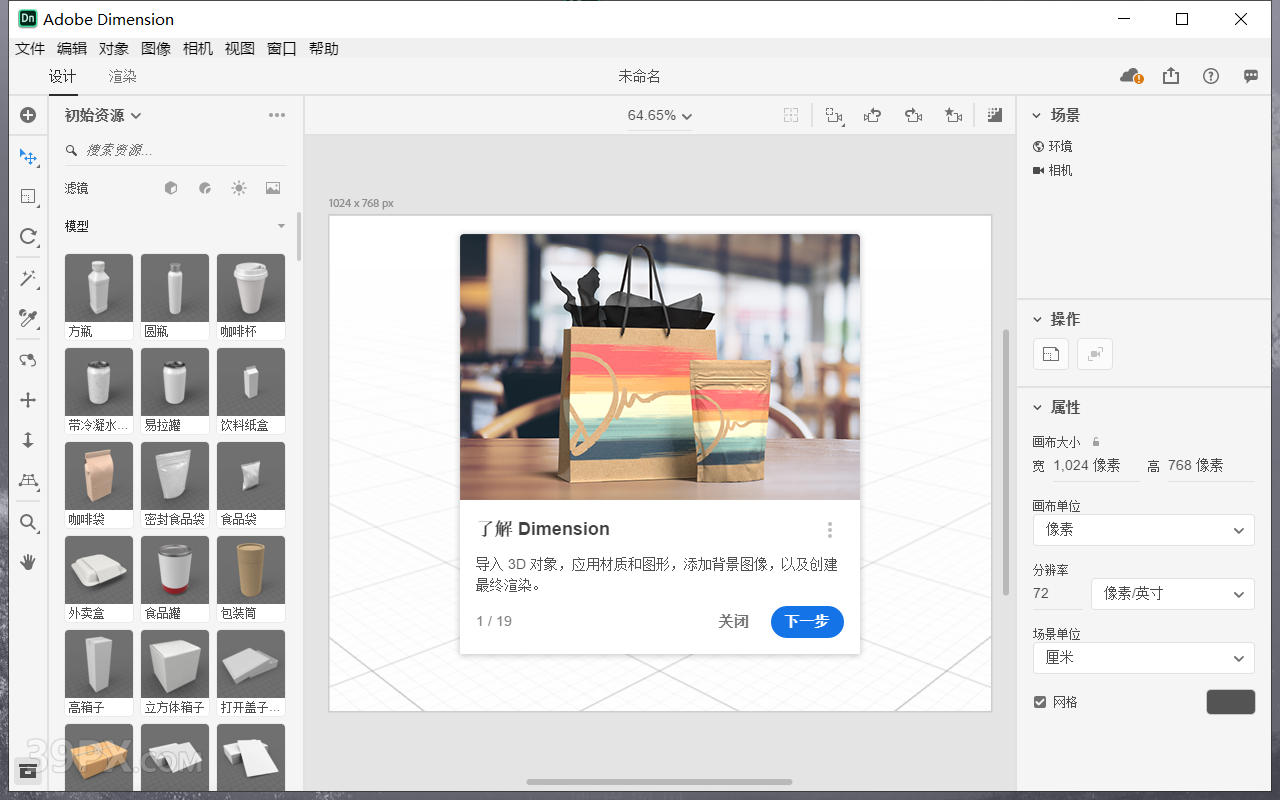Open the 窗口 menu

pyautogui.click(x=282, y=48)
